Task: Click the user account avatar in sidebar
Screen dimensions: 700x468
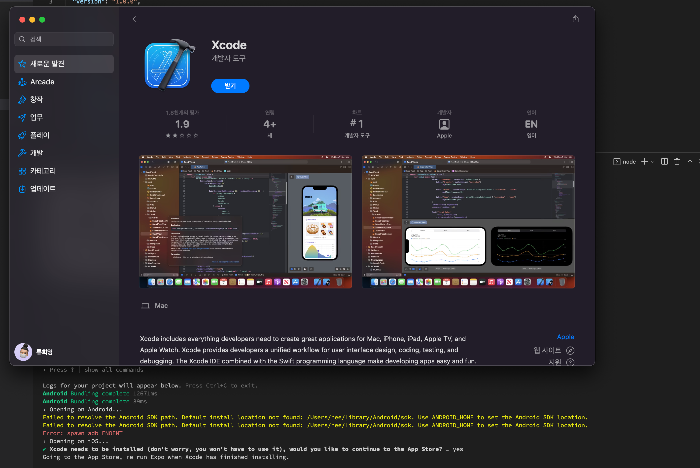Action: pos(23,352)
